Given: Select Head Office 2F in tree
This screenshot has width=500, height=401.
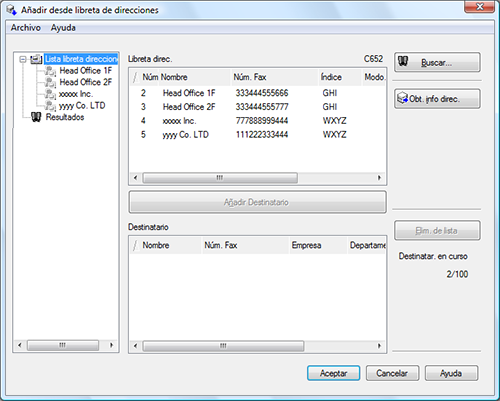Looking at the screenshot, I should (86, 82).
